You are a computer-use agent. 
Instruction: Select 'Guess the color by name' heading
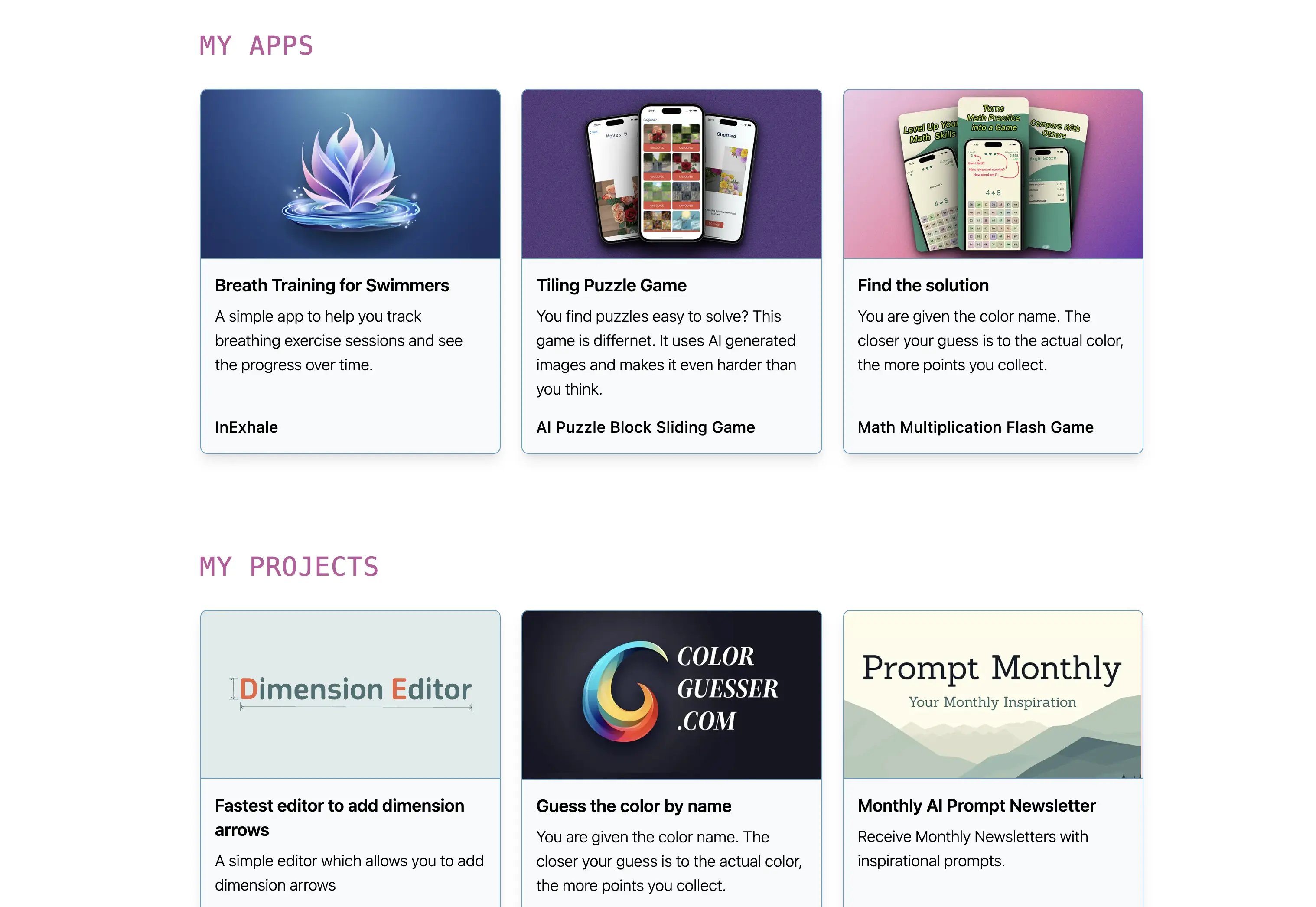[x=633, y=806]
